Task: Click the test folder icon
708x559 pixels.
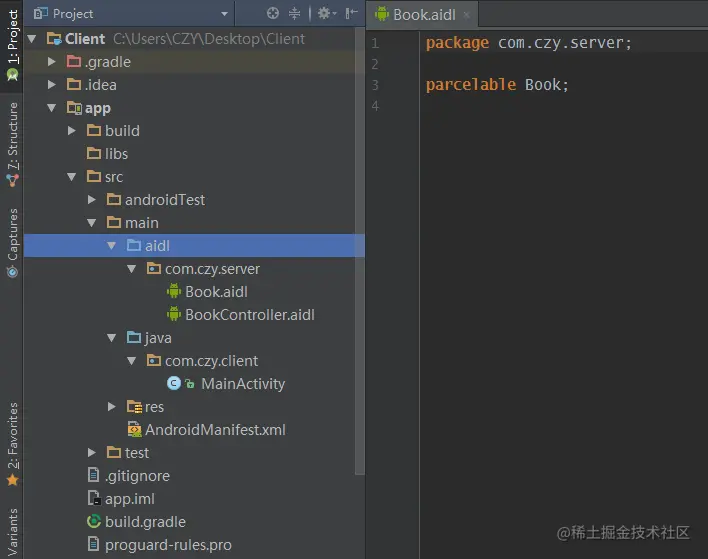Action: click(114, 452)
